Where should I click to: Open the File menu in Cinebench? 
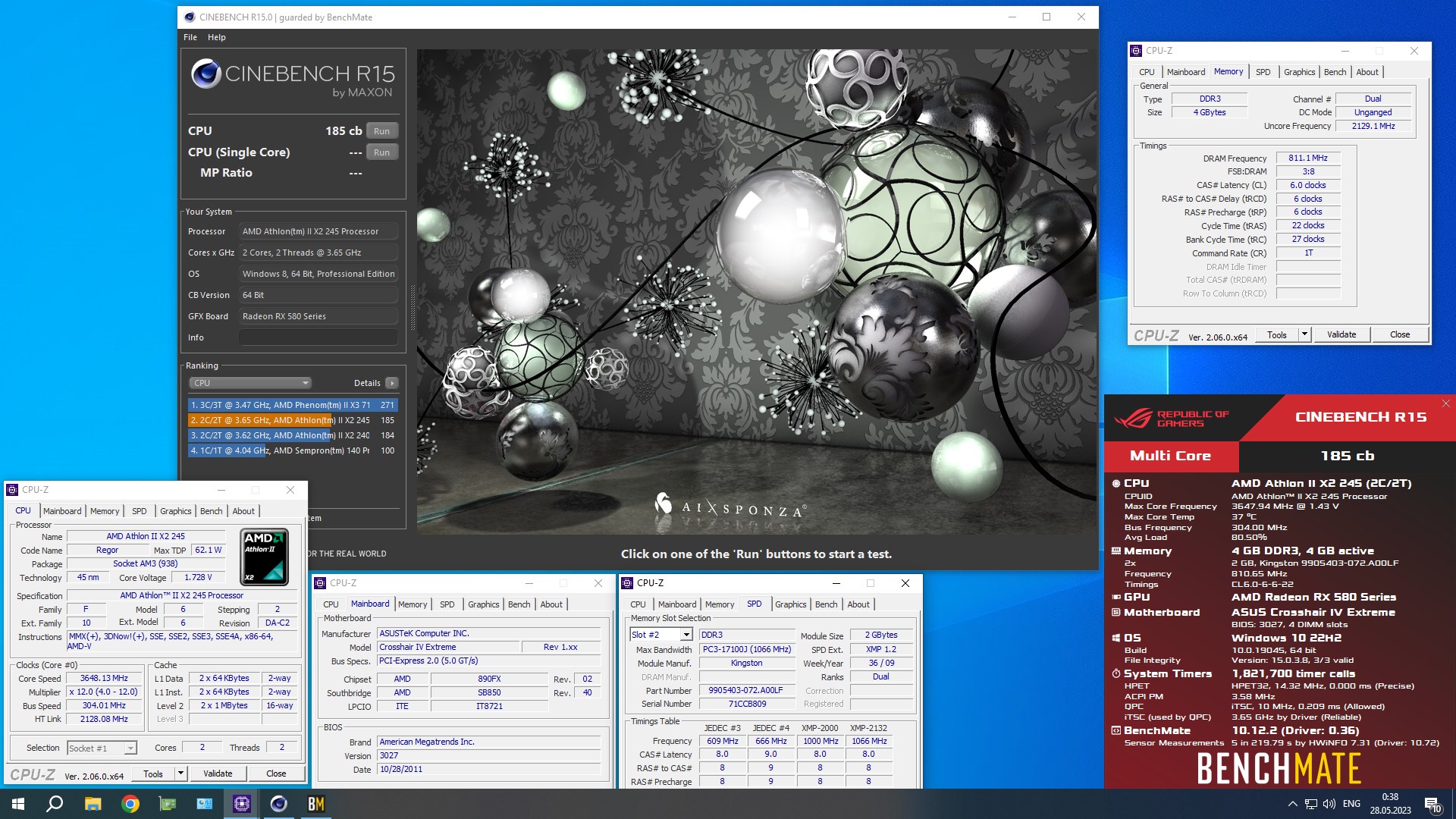(x=190, y=37)
